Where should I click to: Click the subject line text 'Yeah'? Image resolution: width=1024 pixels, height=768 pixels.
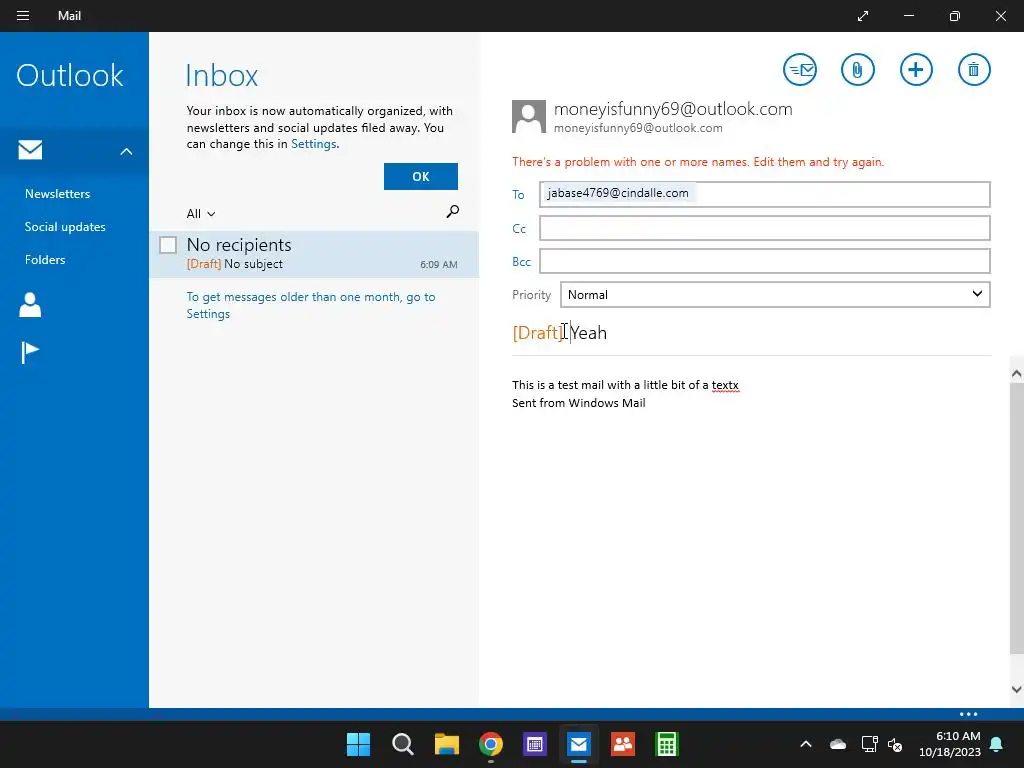pyautogui.click(x=588, y=333)
